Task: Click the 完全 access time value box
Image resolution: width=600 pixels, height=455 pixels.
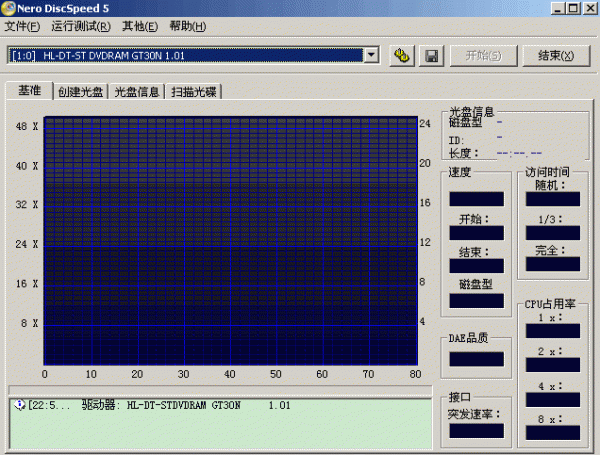Action: point(553,264)
